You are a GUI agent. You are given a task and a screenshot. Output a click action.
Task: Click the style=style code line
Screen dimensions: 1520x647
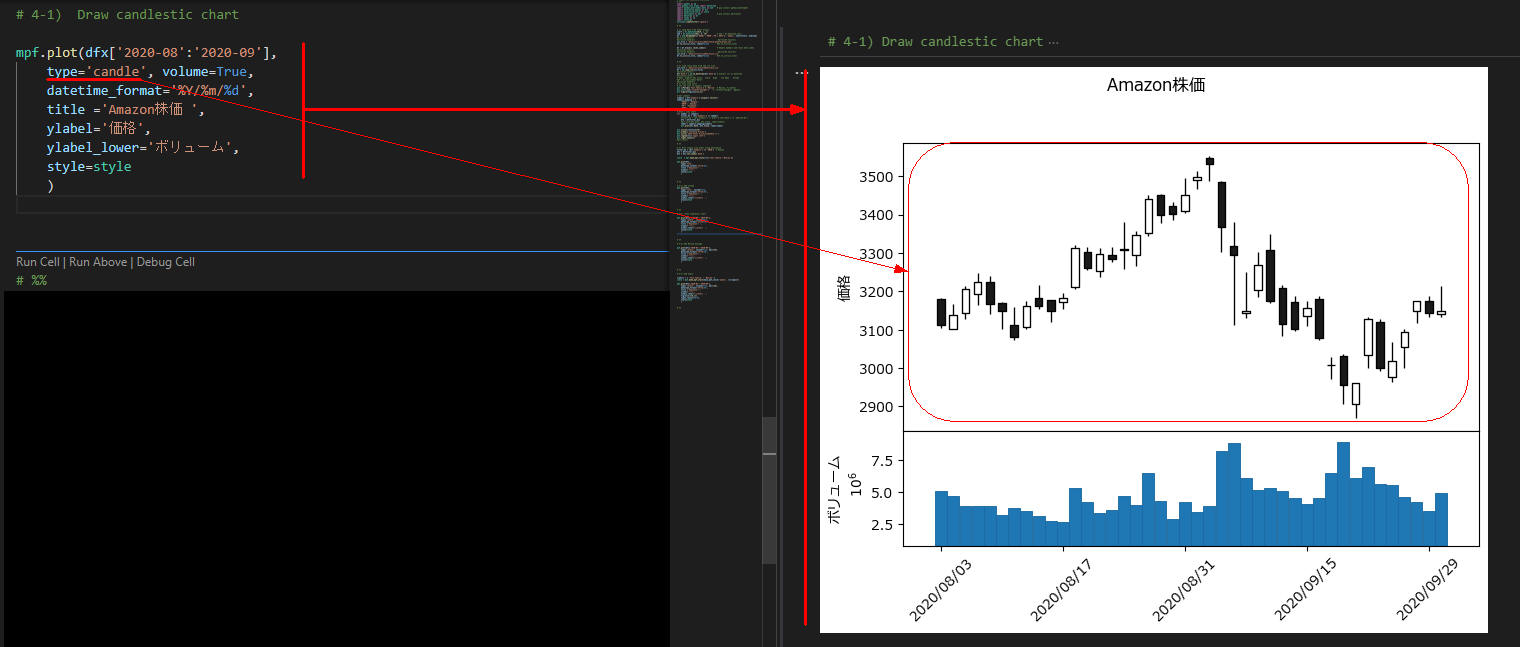tap(89, 167)
